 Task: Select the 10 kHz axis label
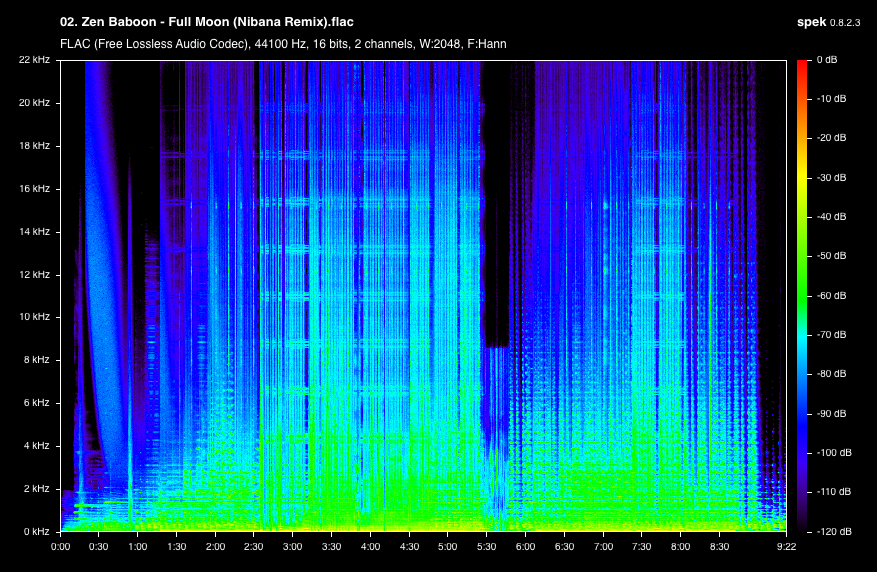click(x=34, y=316)
